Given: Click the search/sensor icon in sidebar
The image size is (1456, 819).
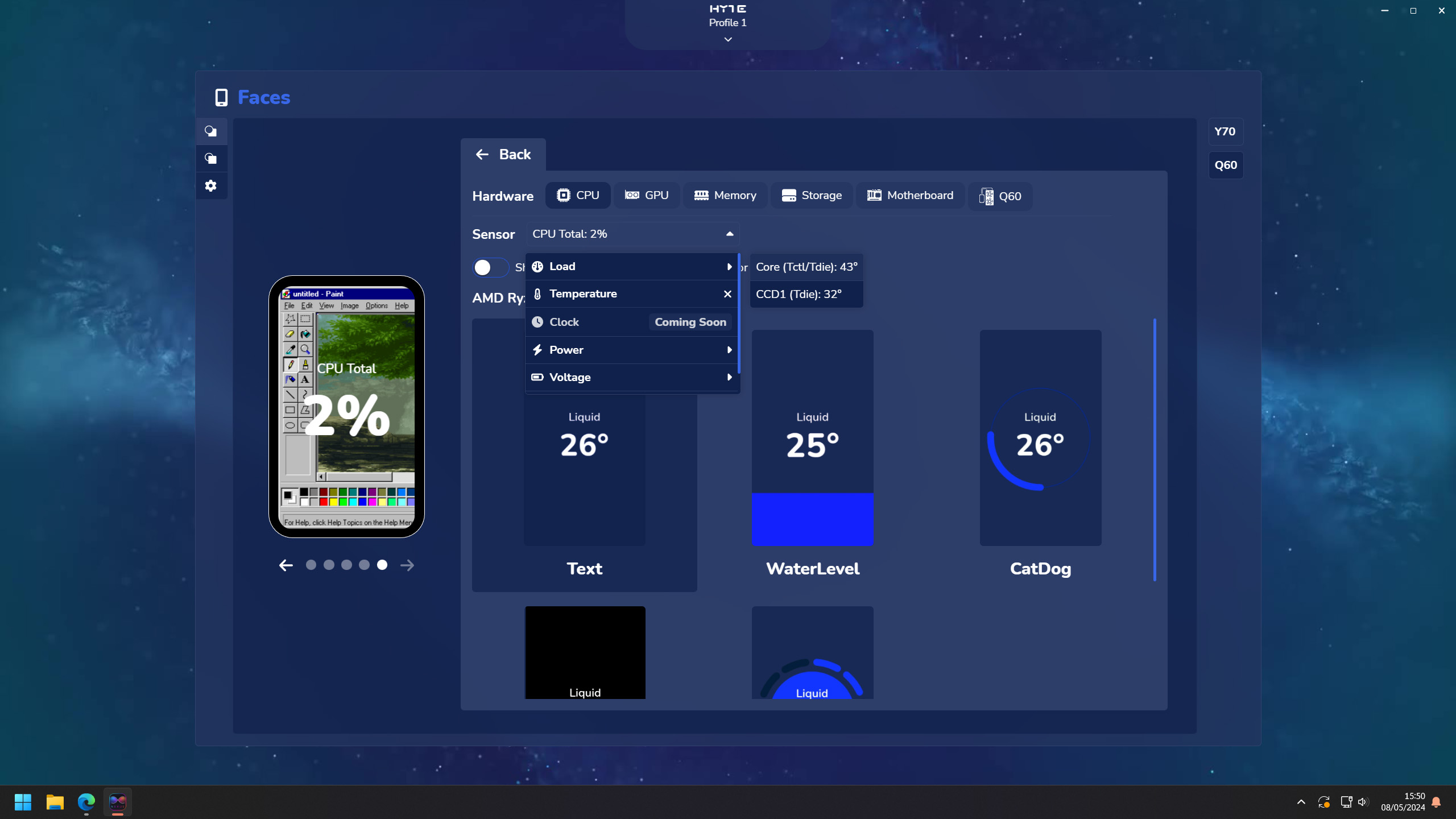Looking at the screenshot, I should [x=211, y=130].
